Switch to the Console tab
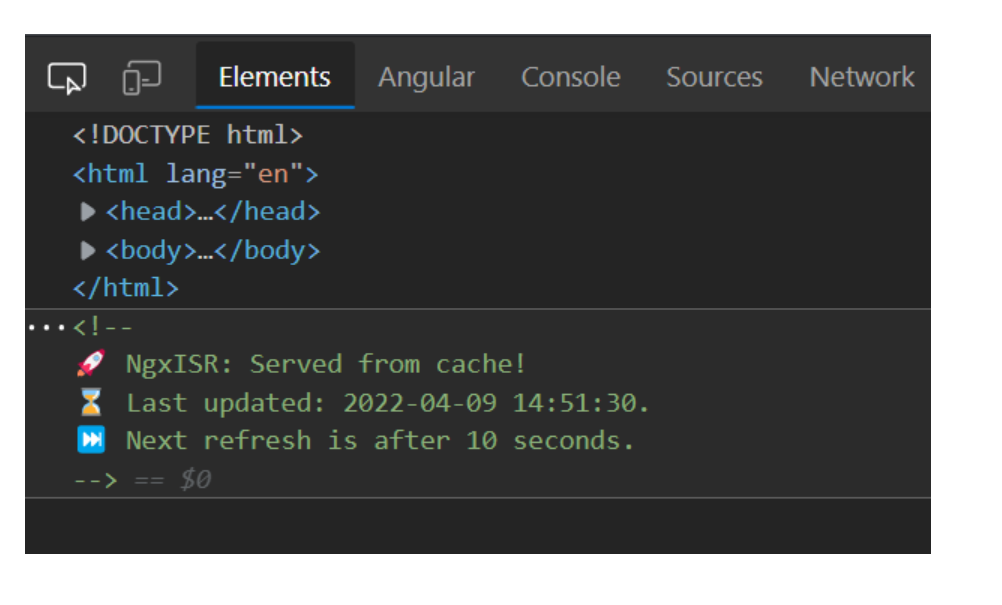 (x=570, y=75)
